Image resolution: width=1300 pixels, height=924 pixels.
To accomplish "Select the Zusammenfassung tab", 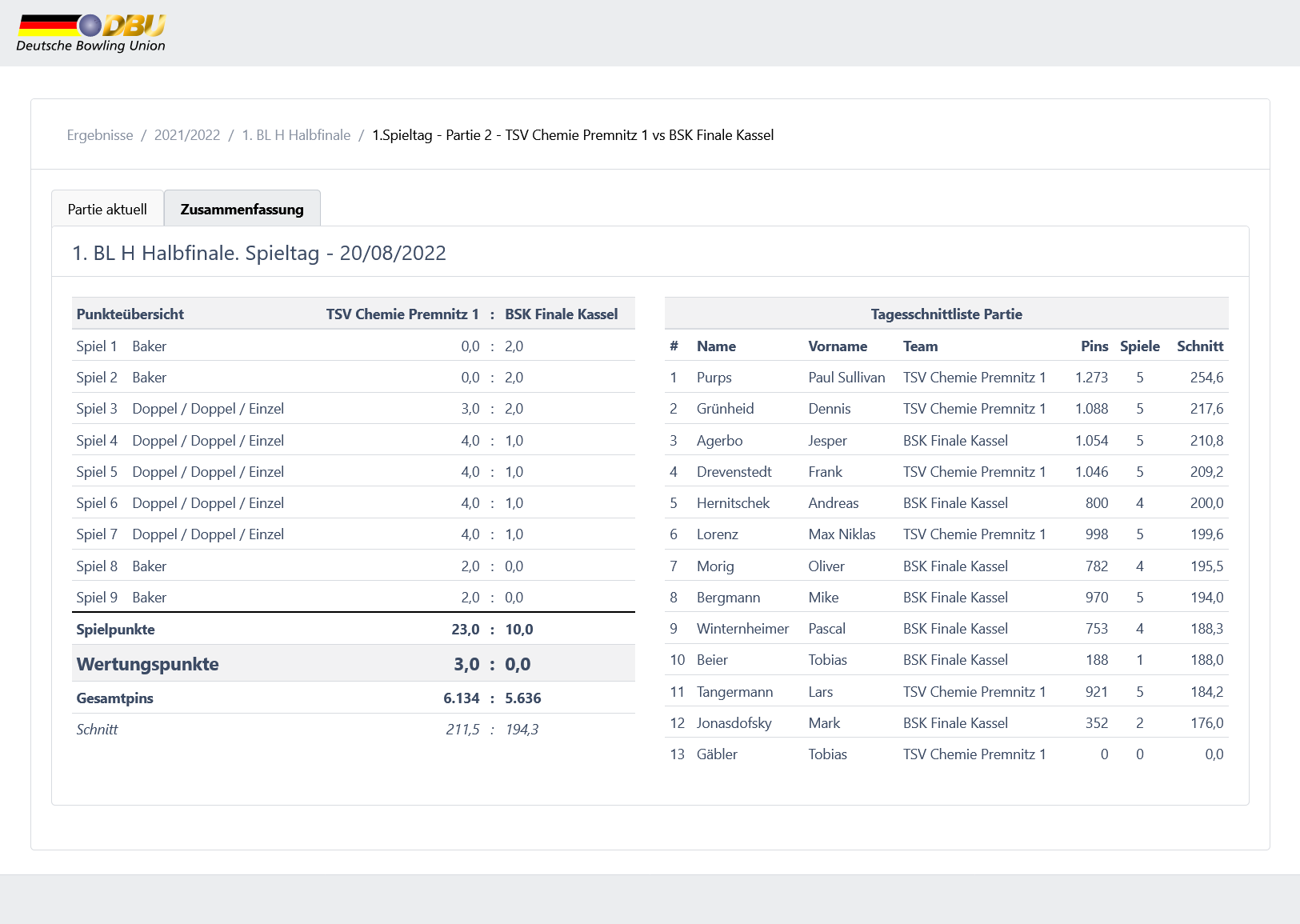I will click(x=242, y=209).
